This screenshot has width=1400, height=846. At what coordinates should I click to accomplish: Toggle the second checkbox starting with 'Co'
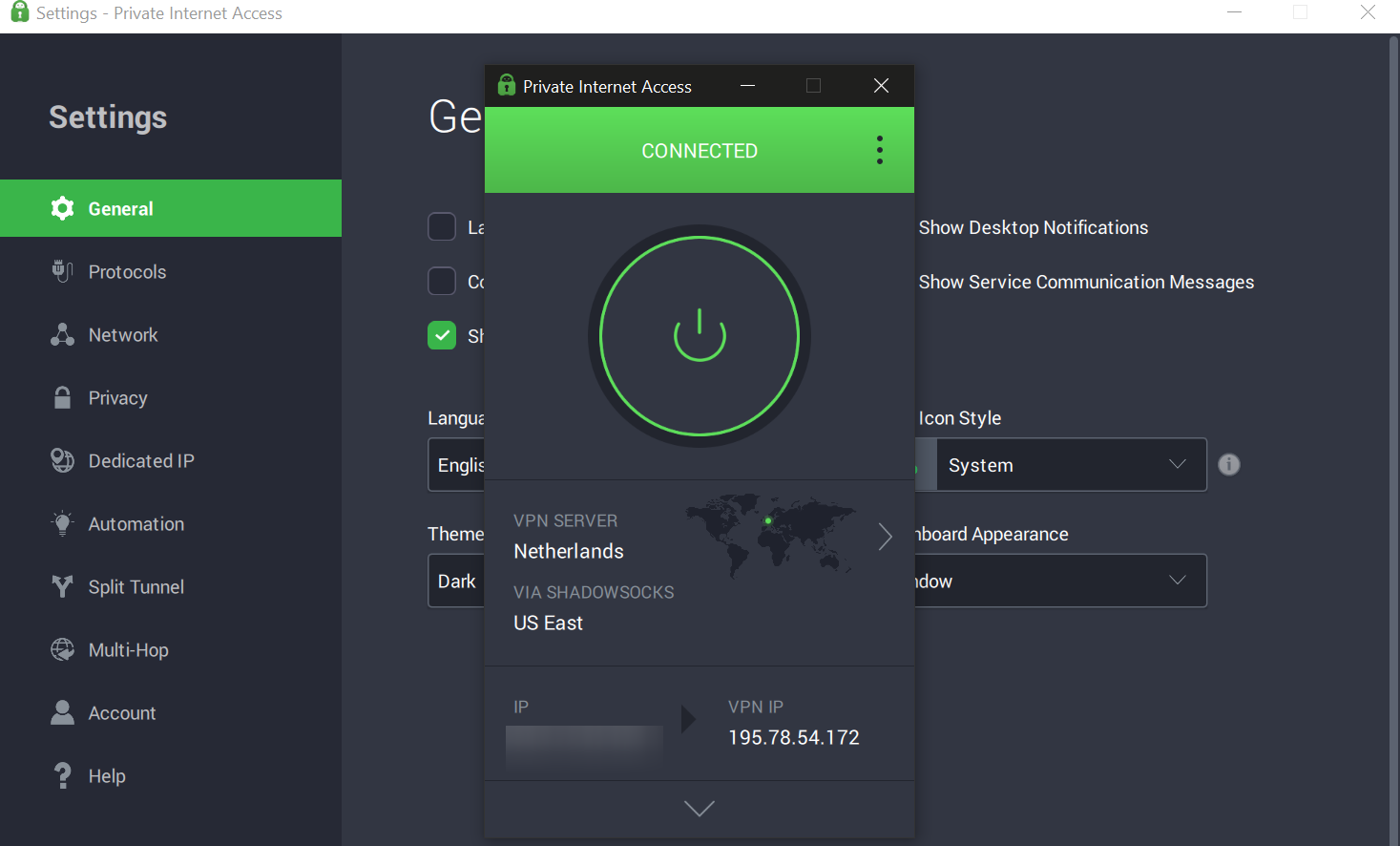coord(442,282)
